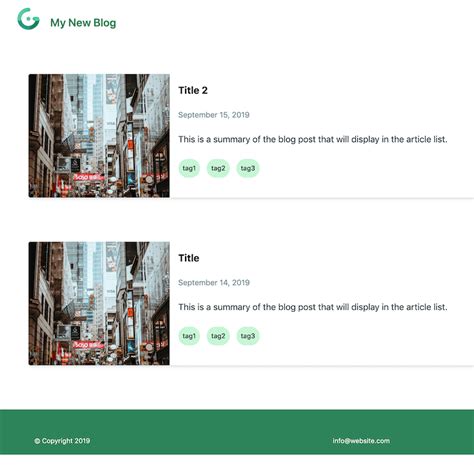
Task: Click the summary text of the September 14 post
Action: coord(313,307)
